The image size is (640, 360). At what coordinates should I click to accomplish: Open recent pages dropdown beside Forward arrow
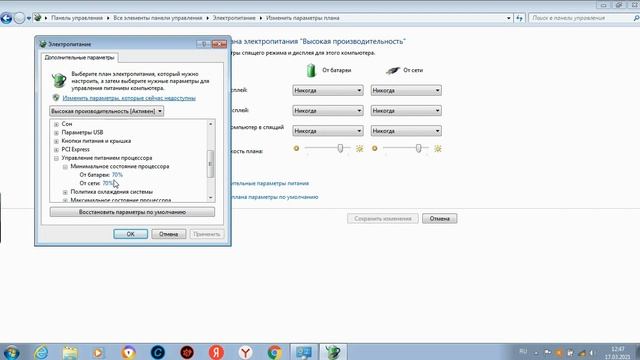(29, 18)
